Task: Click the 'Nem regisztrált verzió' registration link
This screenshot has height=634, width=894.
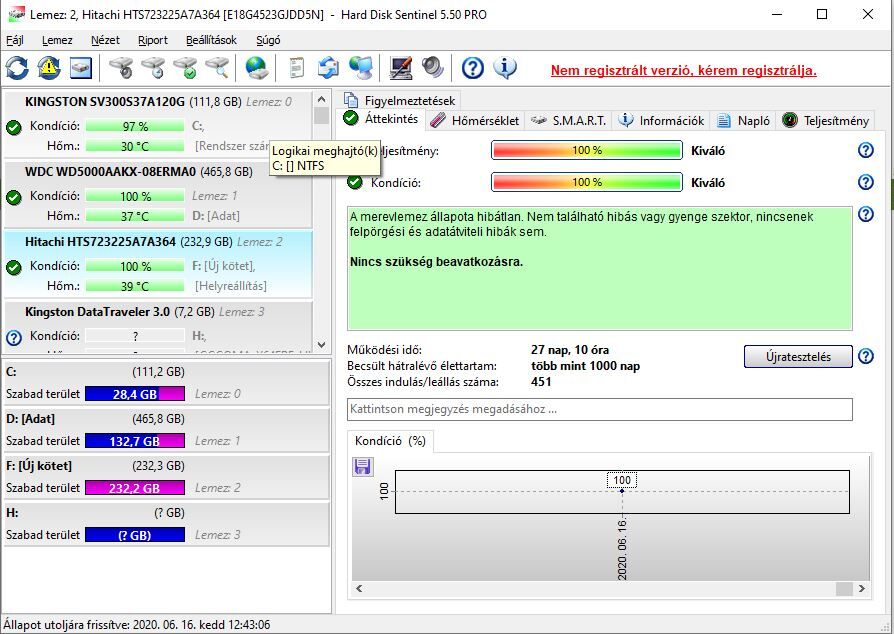Action: (683, 71)
